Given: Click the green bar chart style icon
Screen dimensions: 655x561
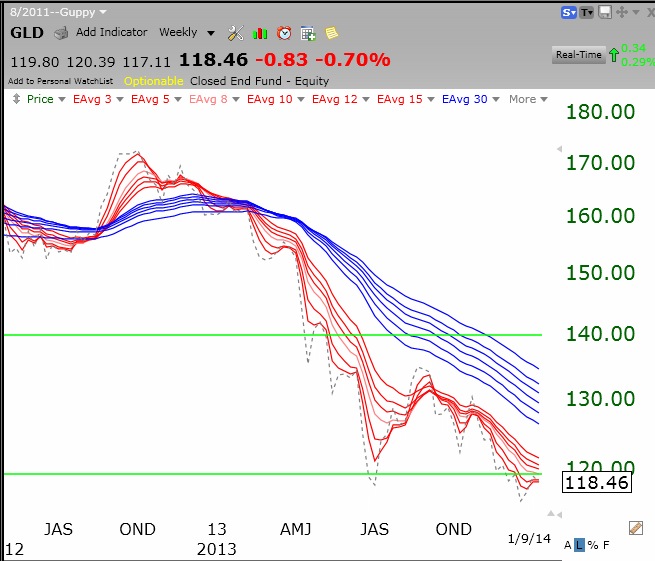Looking at the screenshot, I should tap(260, 33).
